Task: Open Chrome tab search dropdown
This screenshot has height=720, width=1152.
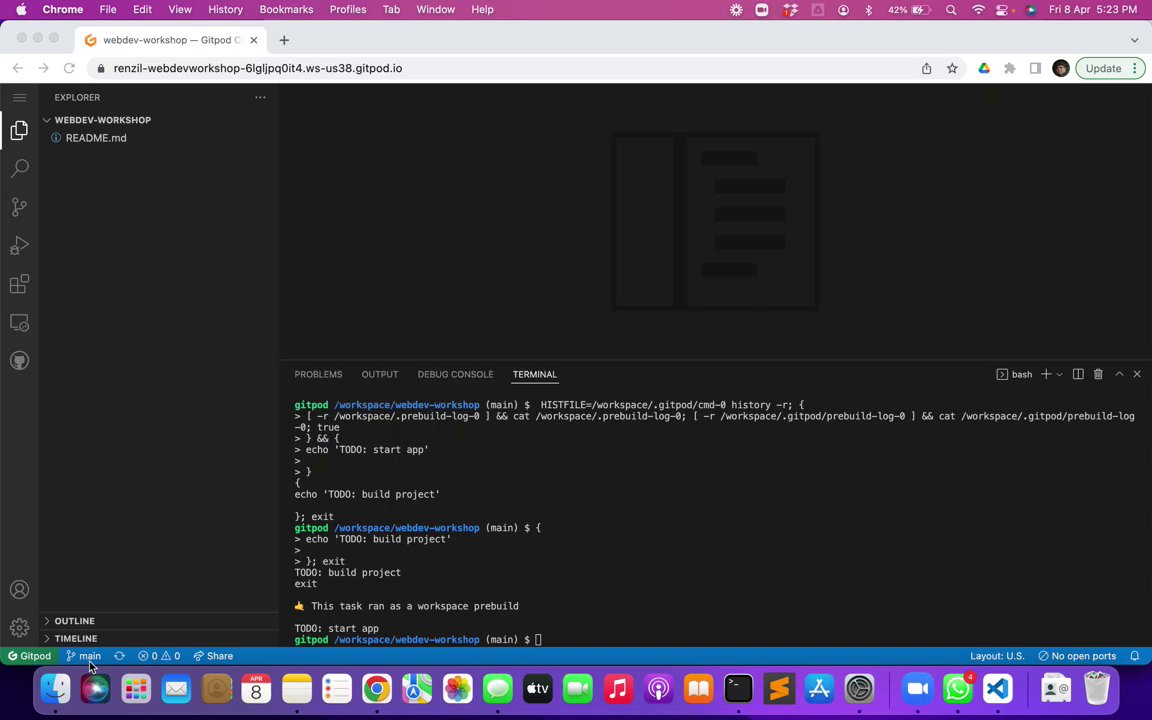Action: [x=1134, y=40]
